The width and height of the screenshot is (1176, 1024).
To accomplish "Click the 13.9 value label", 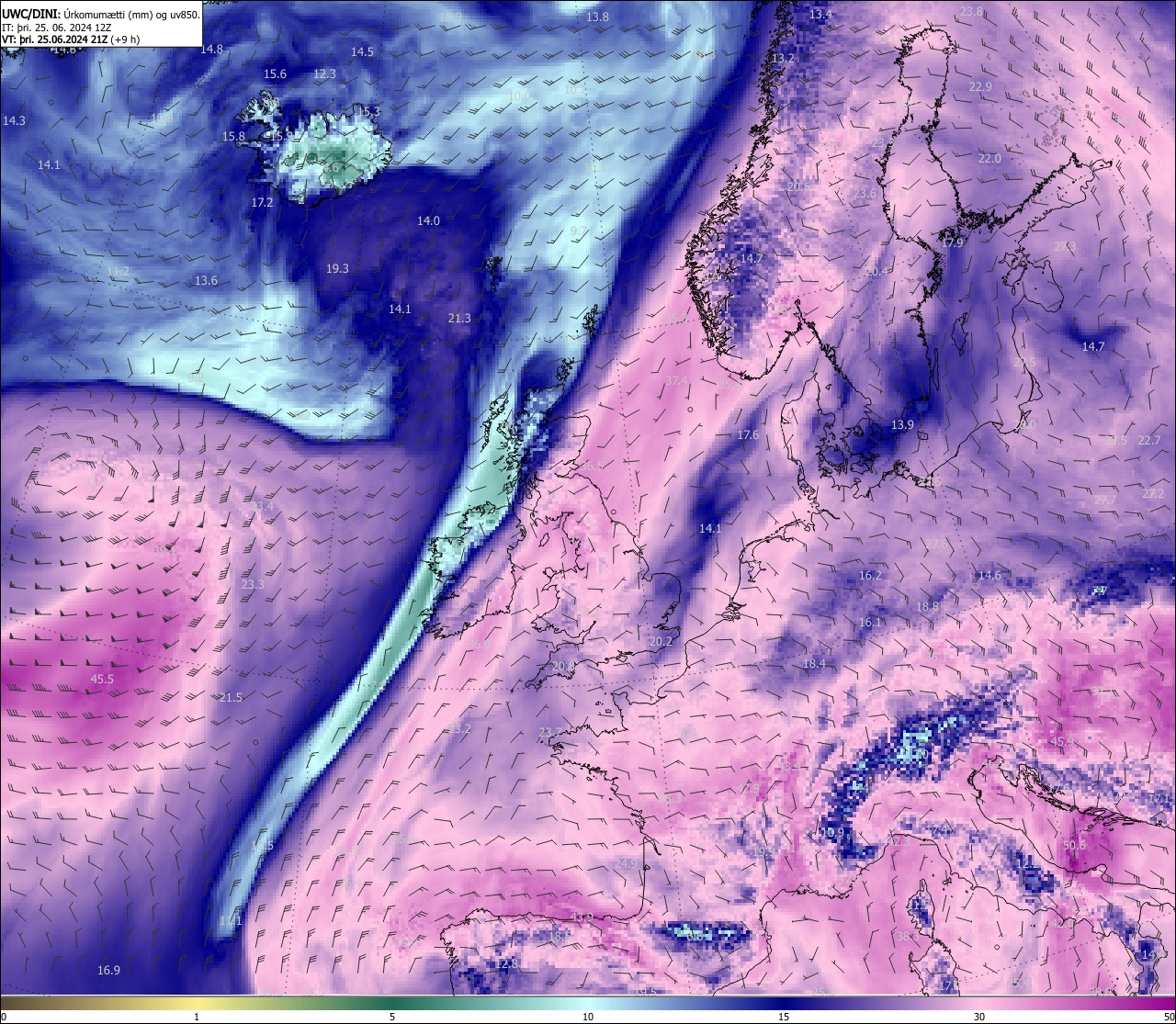I will (x=902, y=425).
